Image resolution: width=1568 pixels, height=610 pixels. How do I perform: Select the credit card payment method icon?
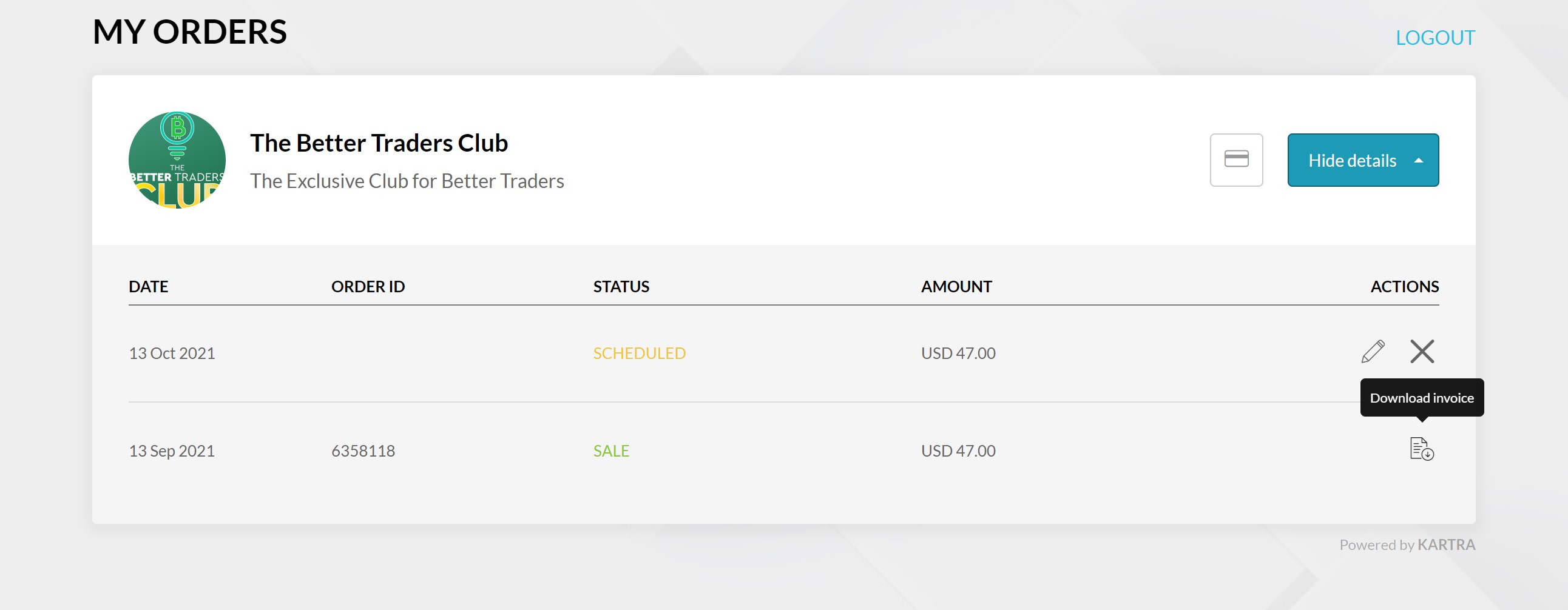[1236, 160]
